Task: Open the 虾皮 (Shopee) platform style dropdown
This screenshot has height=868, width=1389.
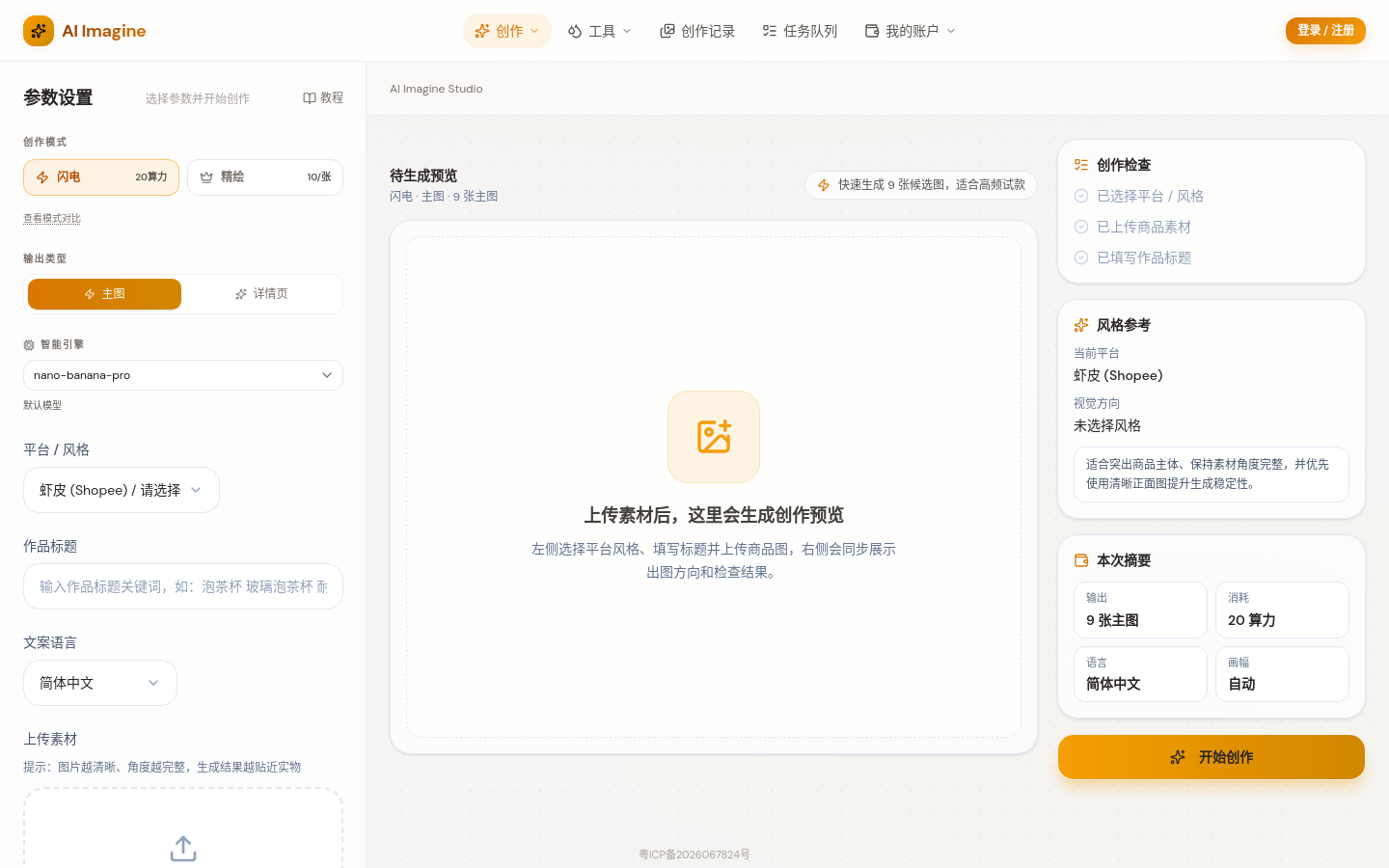Action: tap(122, 490)
